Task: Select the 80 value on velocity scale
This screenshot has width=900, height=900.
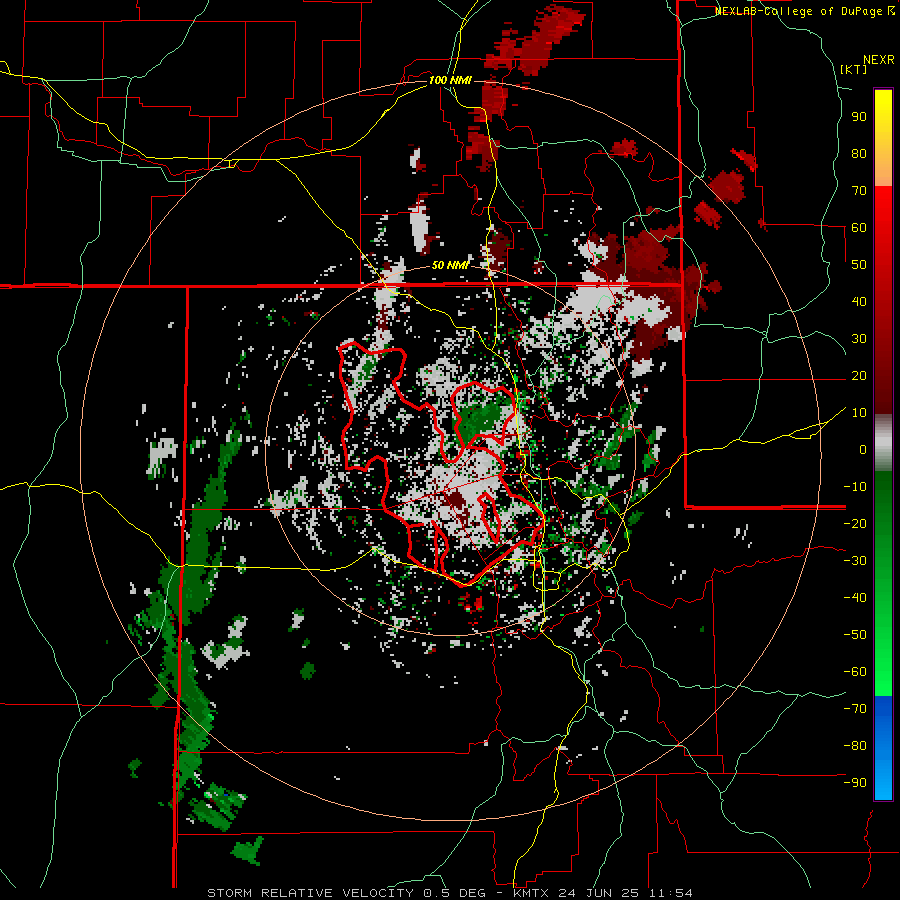Action: point(859,154)
